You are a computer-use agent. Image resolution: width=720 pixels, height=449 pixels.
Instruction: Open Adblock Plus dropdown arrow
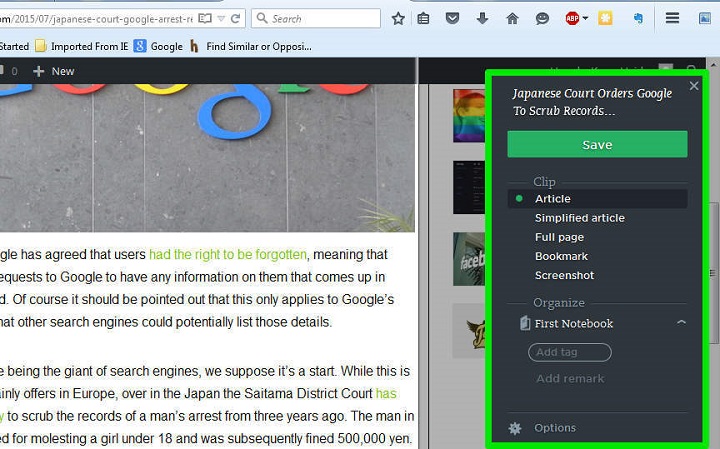pyautogui.click(x=585, y=18)
